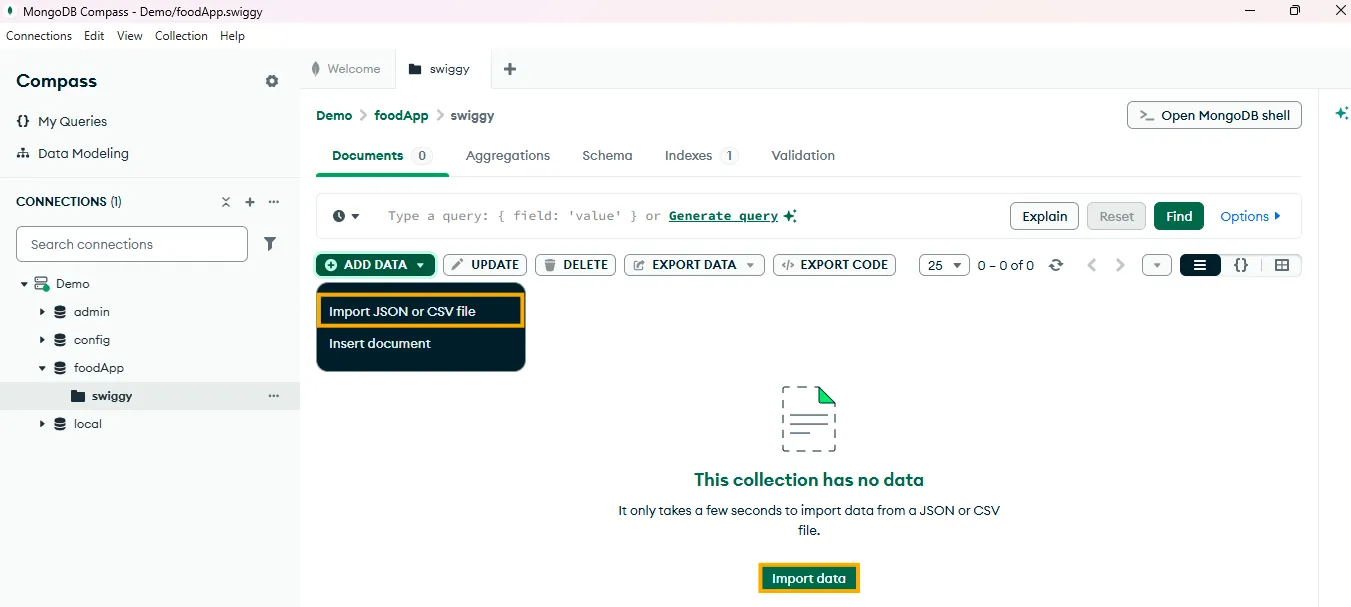Go to next page arrow
Screen dimensions: 1351x607
pyautogui.click(x=1120, y=265)
